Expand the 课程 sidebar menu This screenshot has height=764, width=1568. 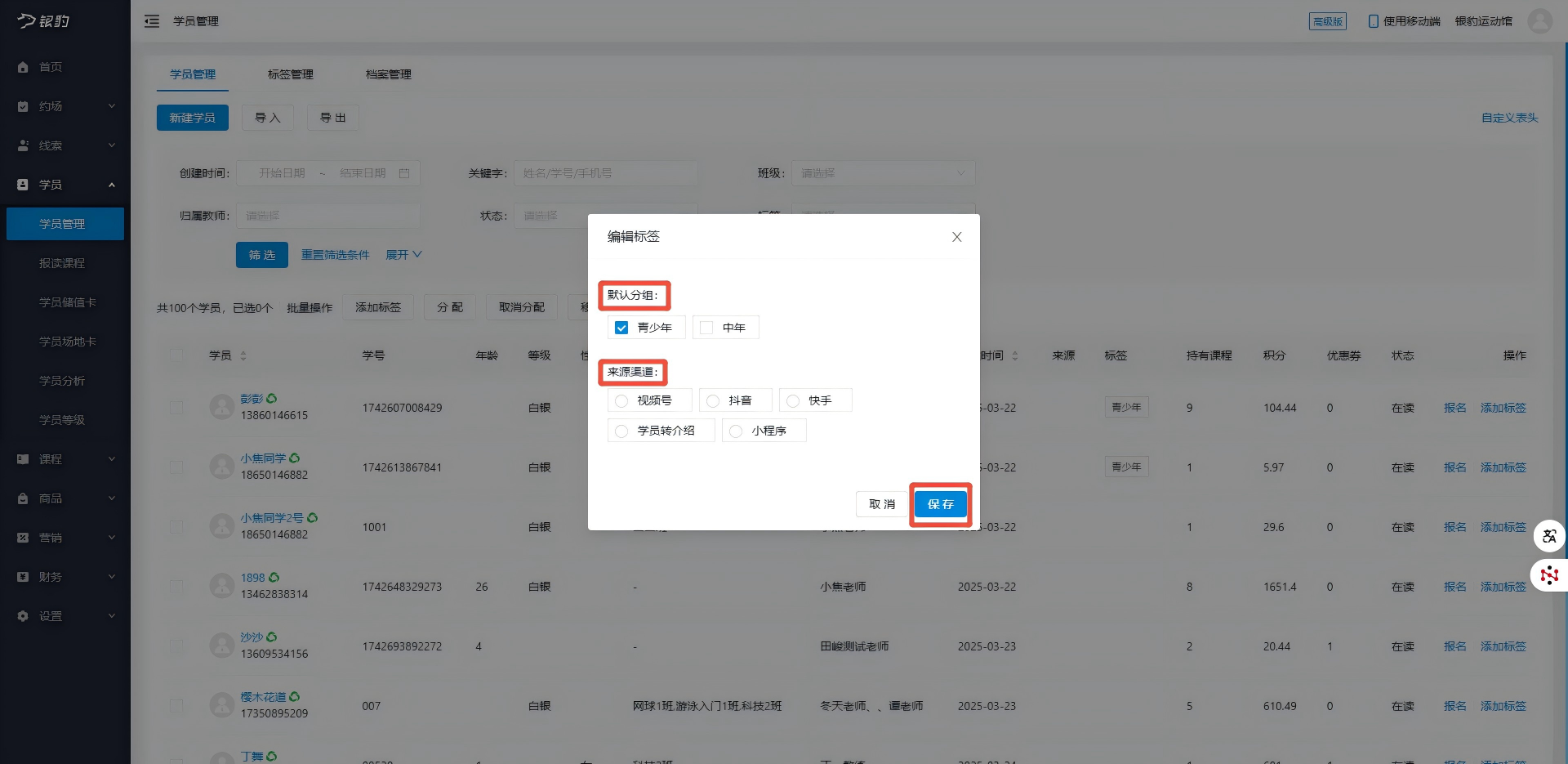point(112,459)
